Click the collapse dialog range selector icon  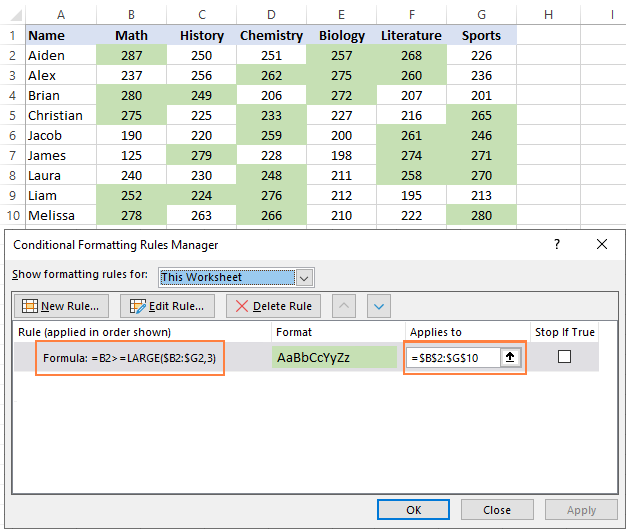510,358
